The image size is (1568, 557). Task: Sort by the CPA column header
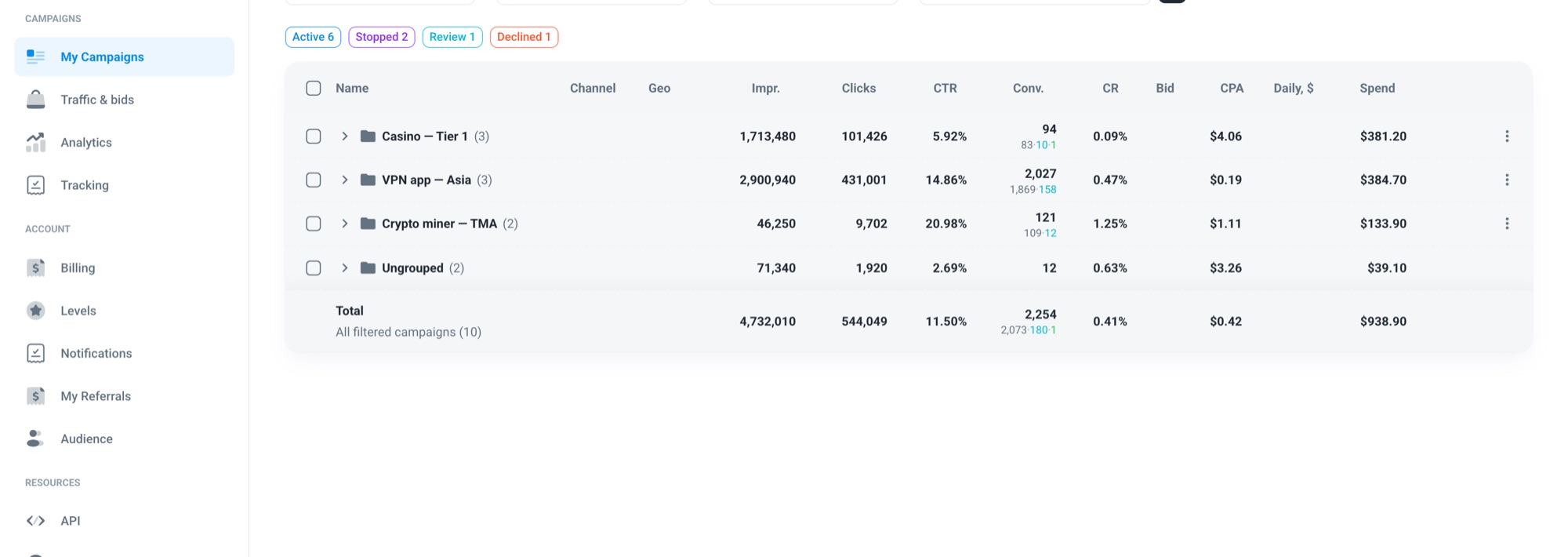(x=1232, y=88)
